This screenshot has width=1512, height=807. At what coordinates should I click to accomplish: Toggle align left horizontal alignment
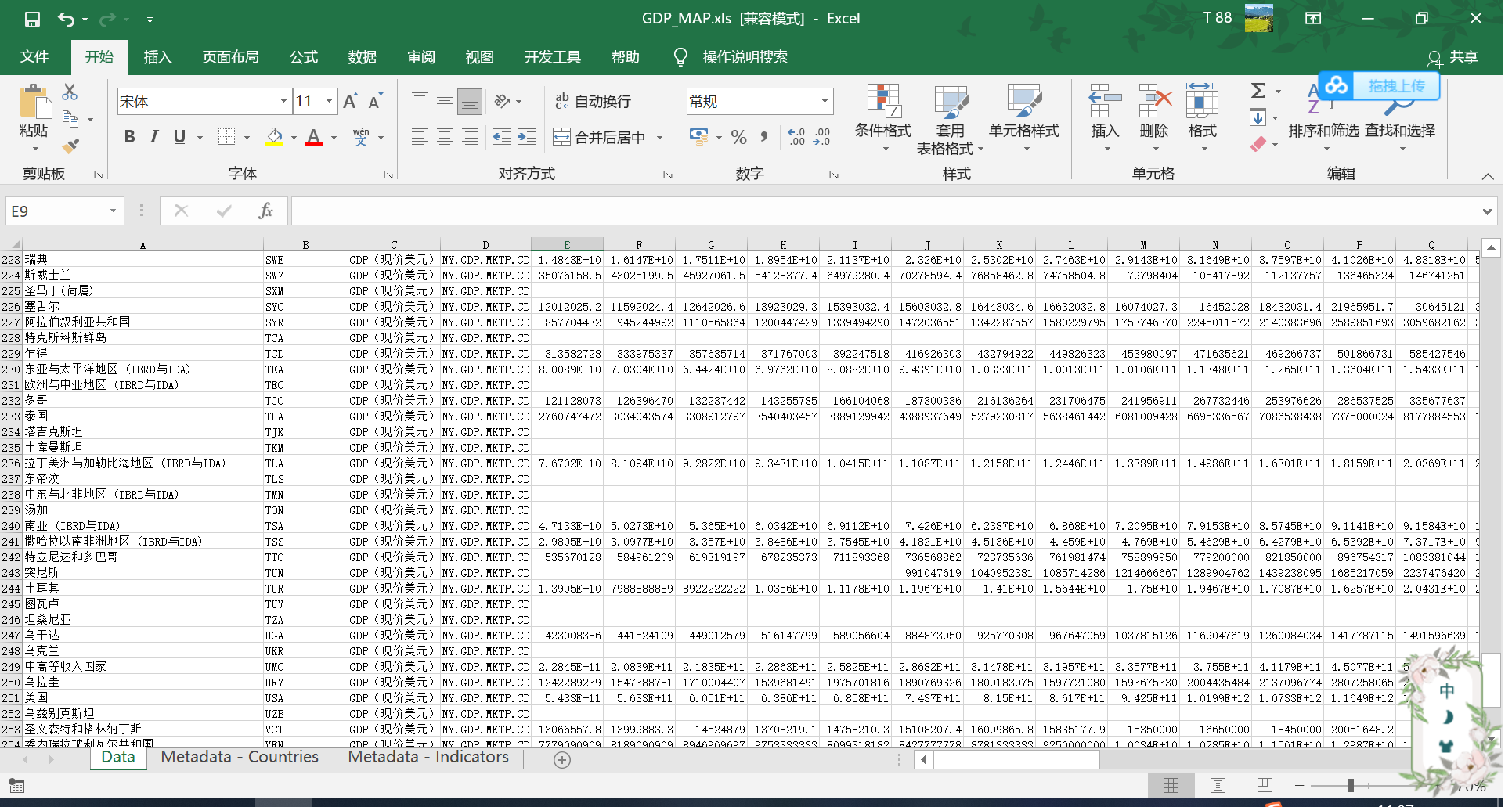pos(420,137)
